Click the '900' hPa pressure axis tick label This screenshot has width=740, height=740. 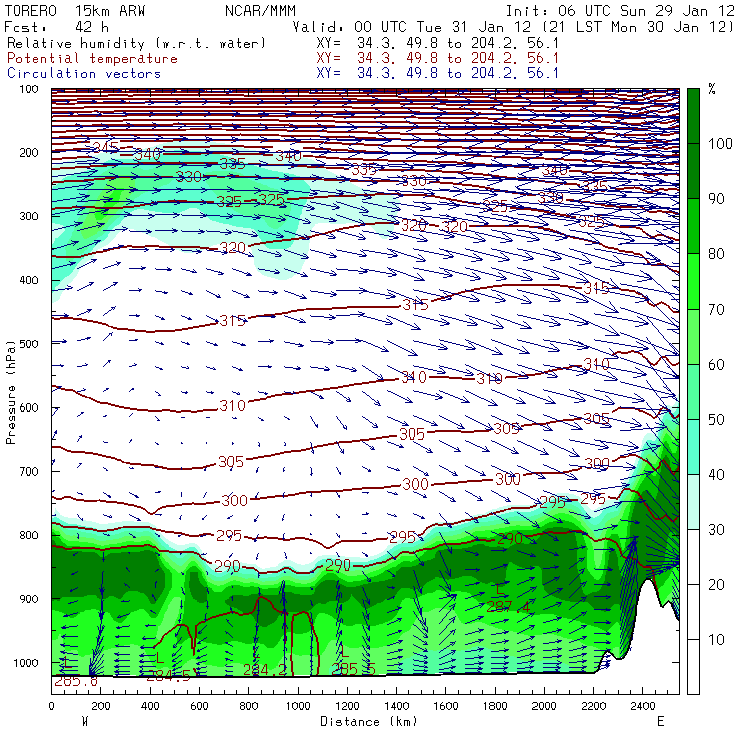click(29, 598)
